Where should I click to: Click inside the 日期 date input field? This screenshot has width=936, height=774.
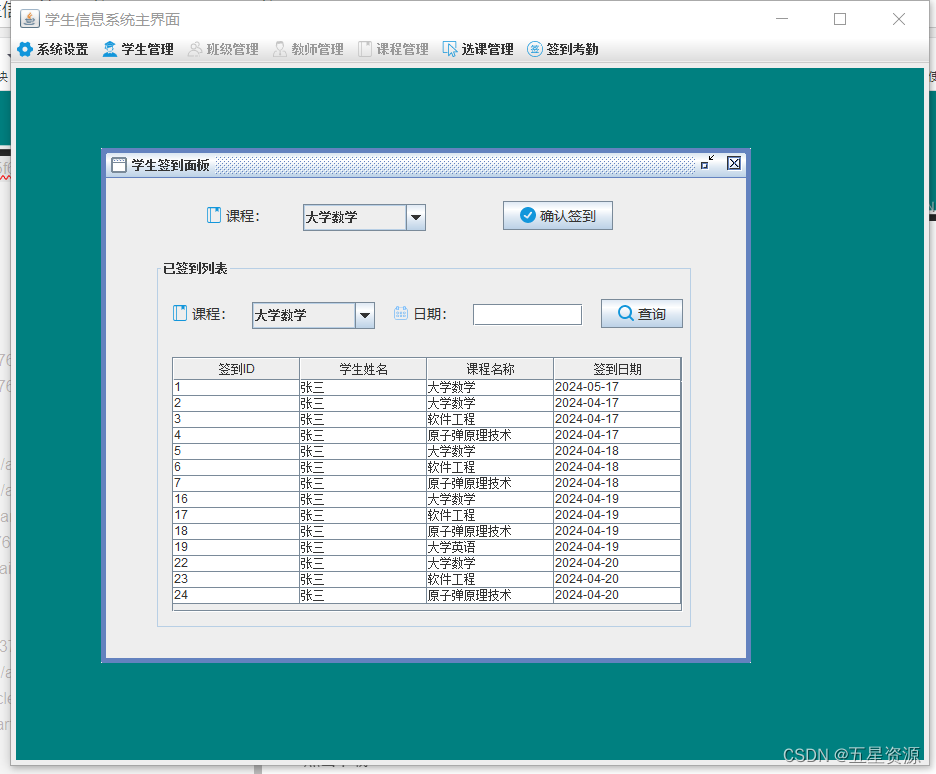(x=527, y=313)
